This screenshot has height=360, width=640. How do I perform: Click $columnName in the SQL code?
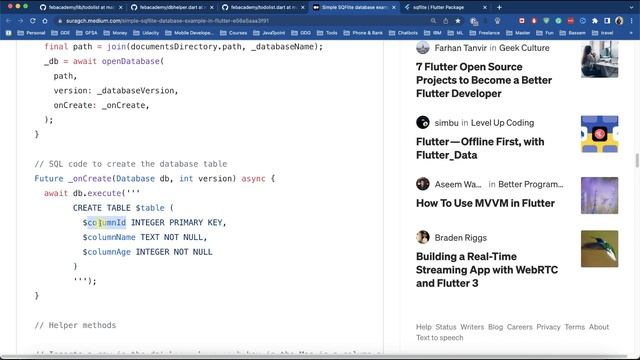pos(109,237)
